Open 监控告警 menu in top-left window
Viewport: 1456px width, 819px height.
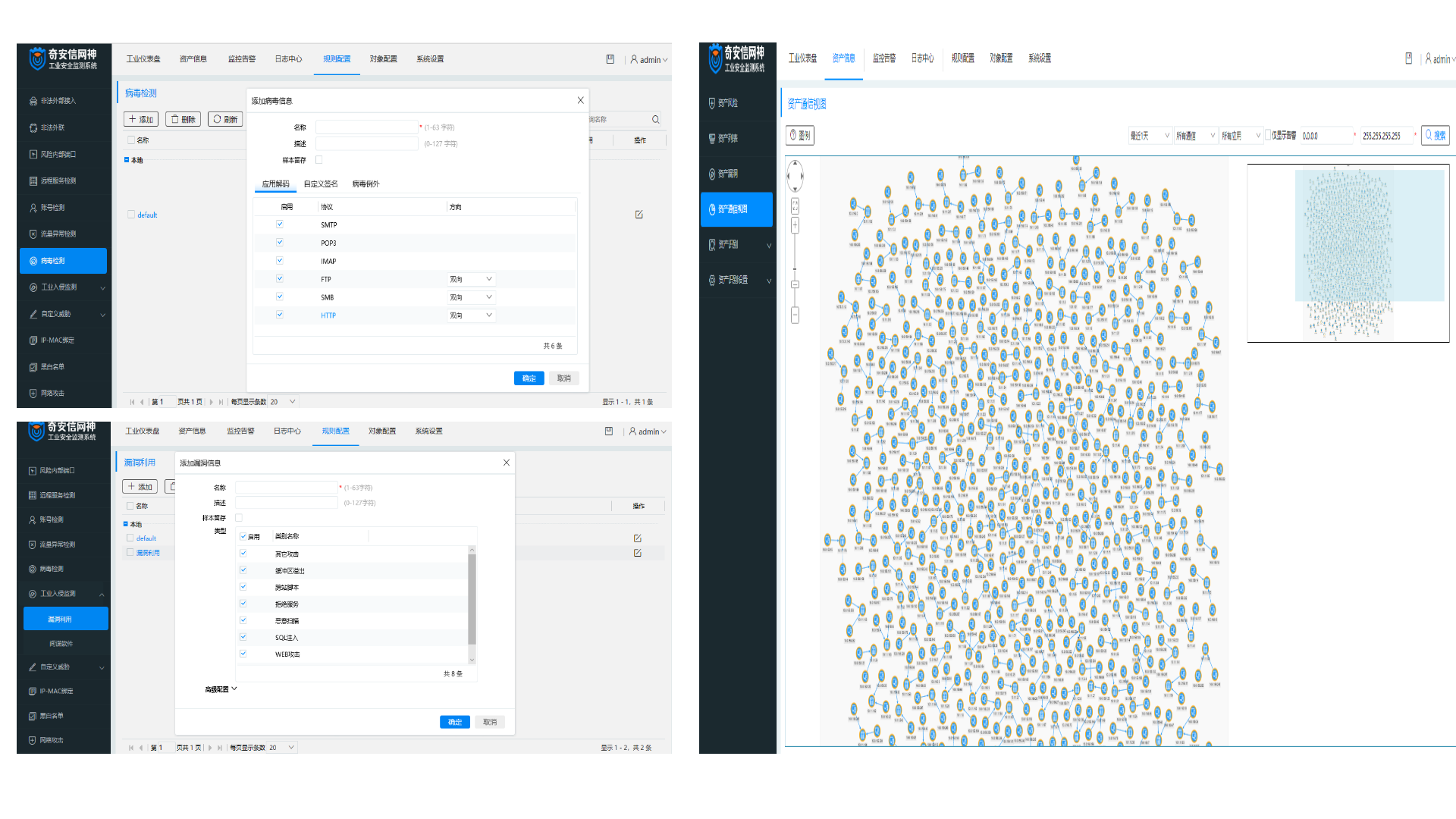click(242, 59)
